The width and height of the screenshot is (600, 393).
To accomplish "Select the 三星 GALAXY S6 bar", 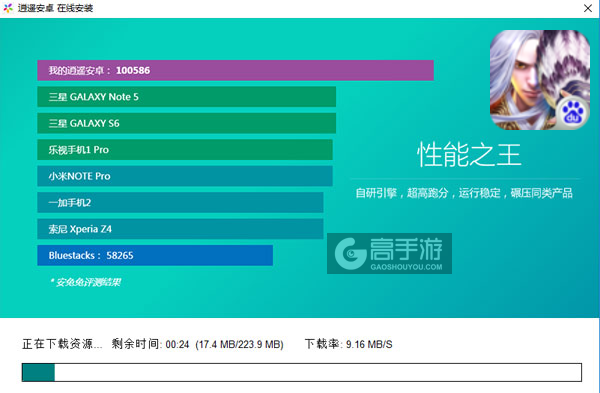I will pyautogui.click(x=186, y=123).
